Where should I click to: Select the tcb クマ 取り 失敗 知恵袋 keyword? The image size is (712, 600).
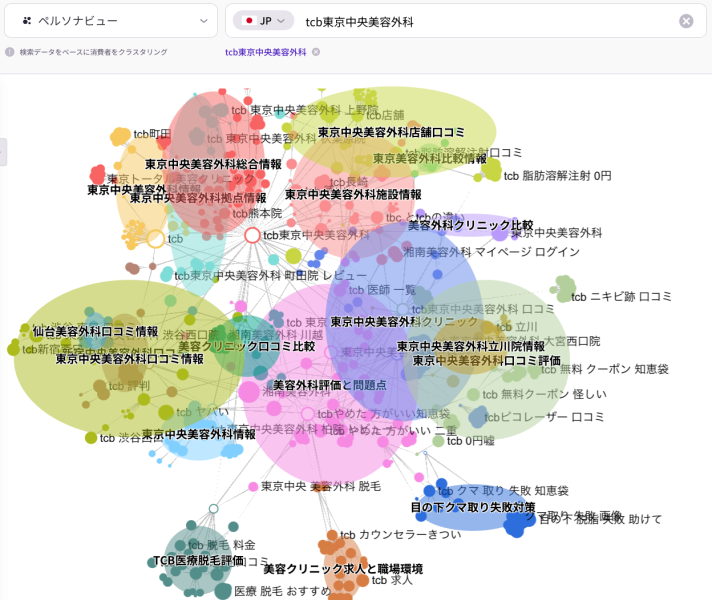click(x=503, y=491)
